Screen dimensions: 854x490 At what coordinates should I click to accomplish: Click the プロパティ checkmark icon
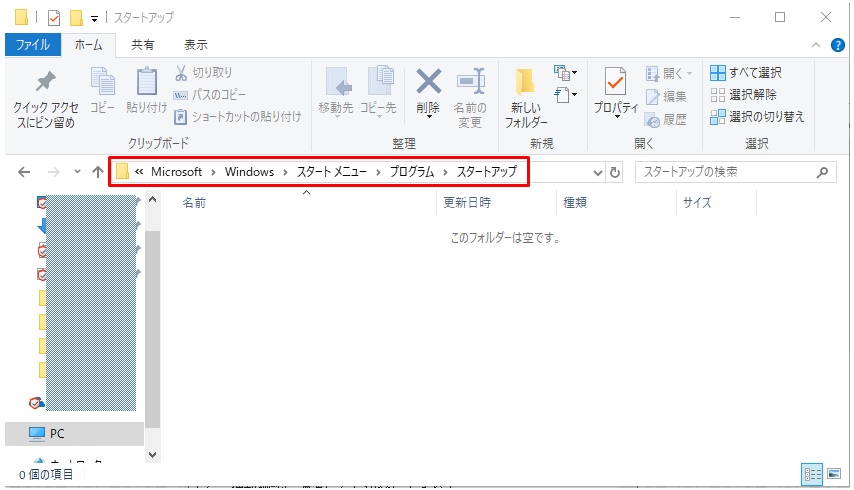pos(615,82)
